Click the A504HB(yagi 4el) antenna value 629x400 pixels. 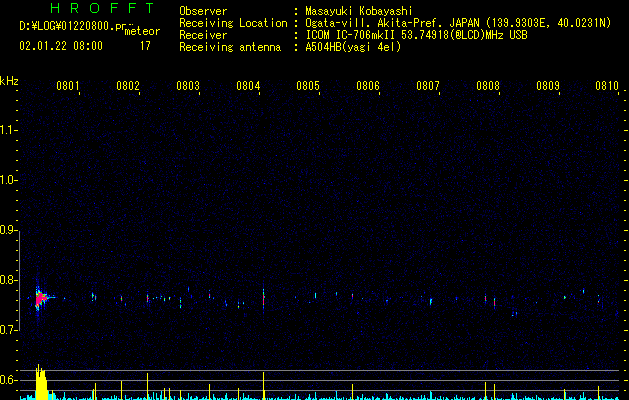353,47
